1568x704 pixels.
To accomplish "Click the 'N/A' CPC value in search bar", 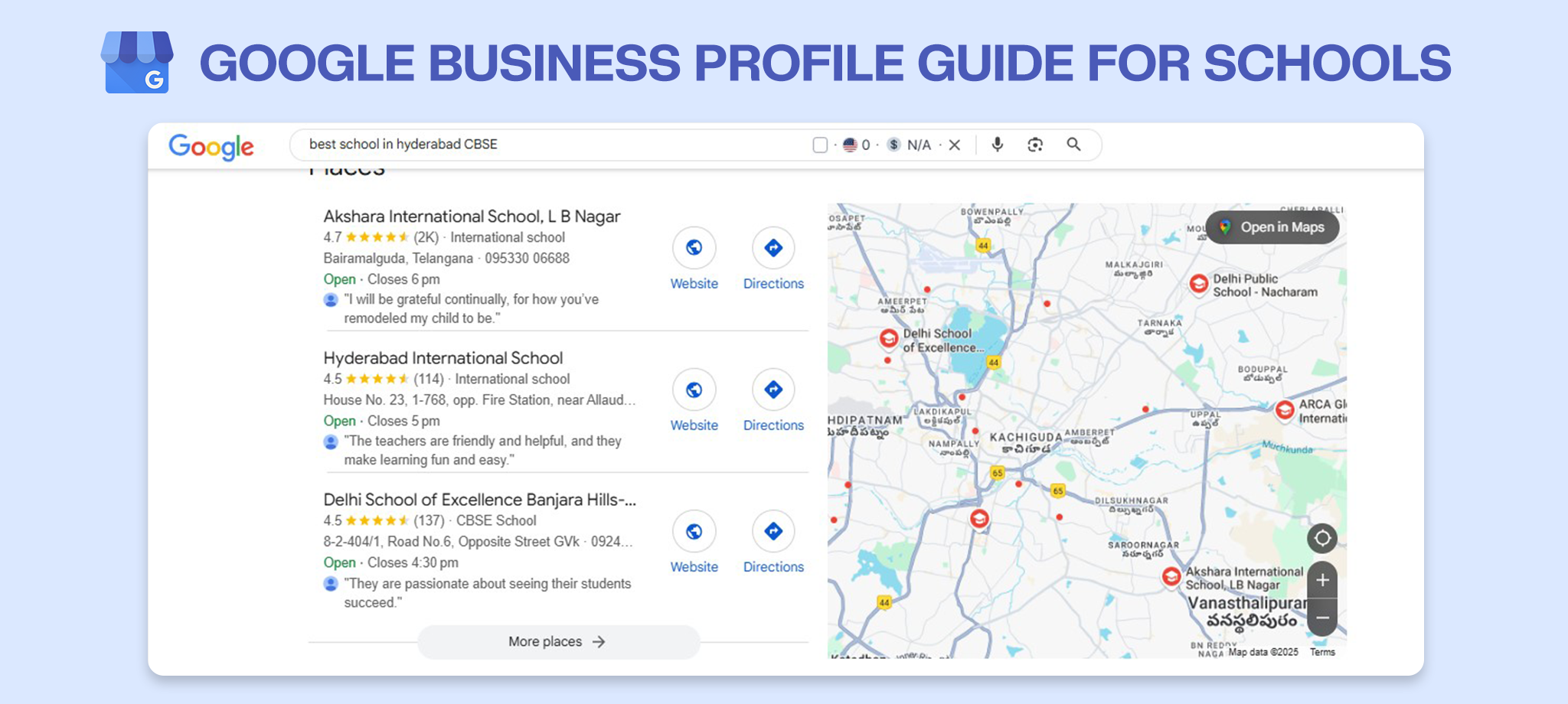I will 919,145.
